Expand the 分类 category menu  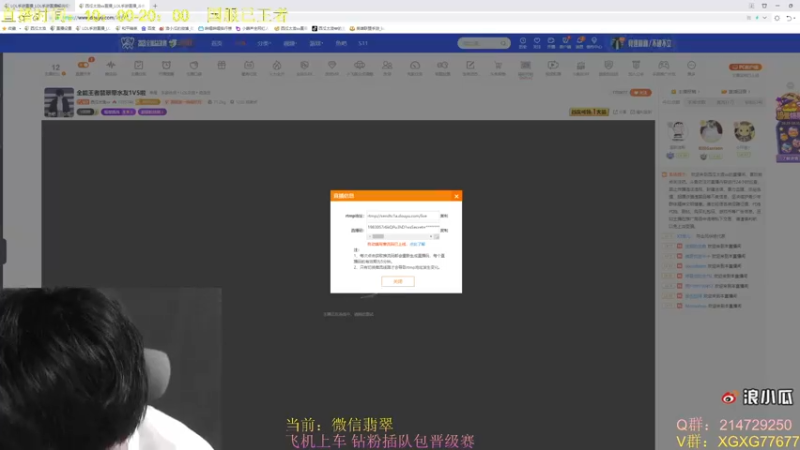tap(264, 43)
